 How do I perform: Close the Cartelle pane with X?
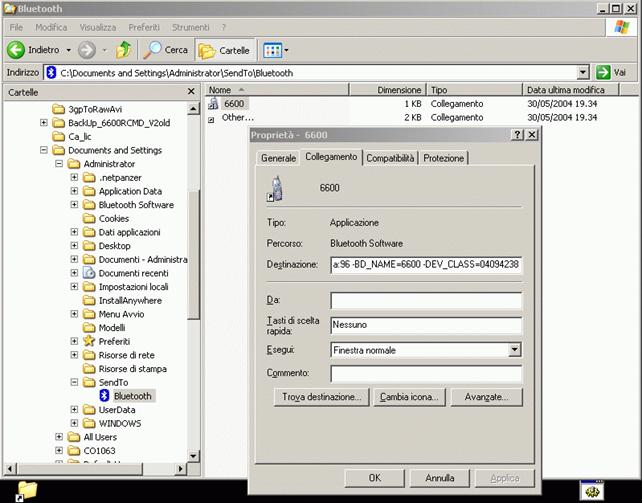click(191, 91)
